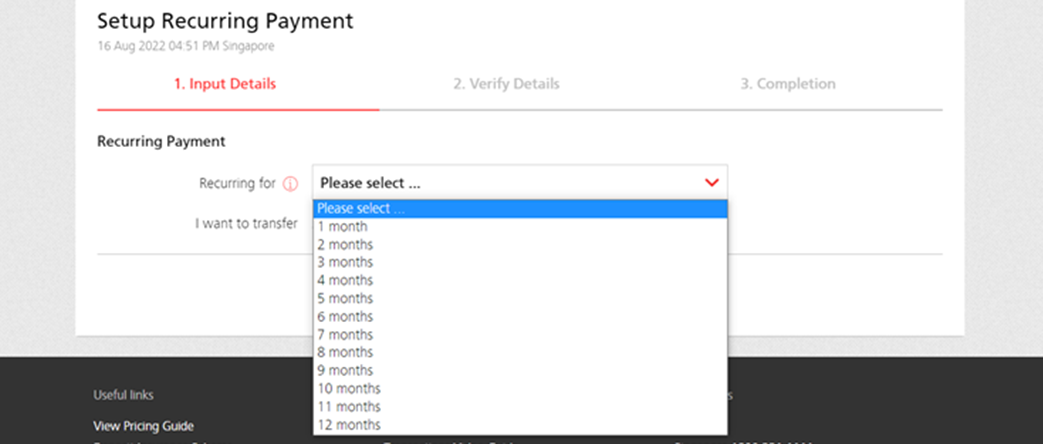Open the 3. Completion step tab
Screen dimensions: 1043x444
click(x=788, y=84)
